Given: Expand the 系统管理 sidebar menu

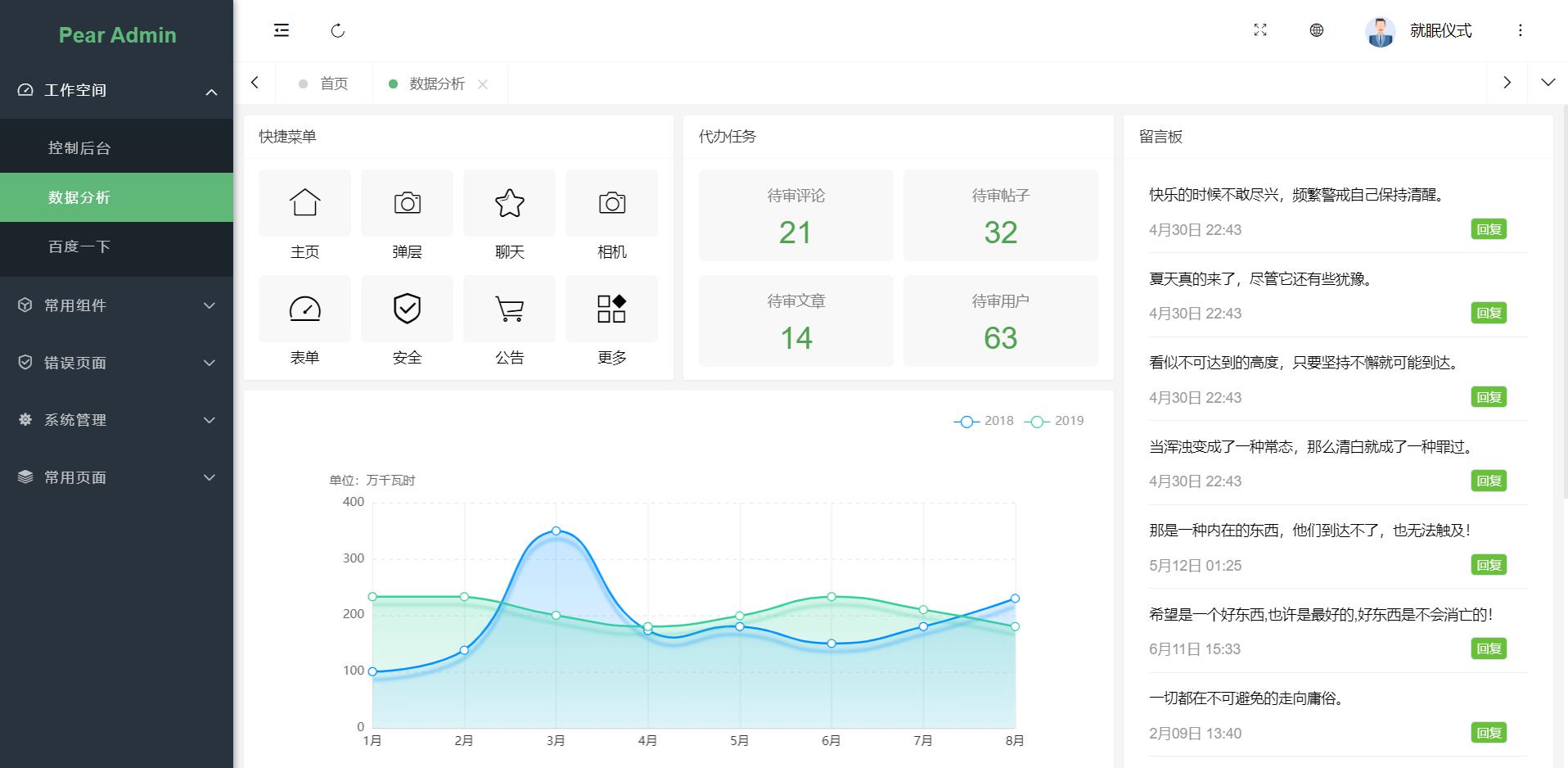Looking at the screenshot, I should [116, 420].
